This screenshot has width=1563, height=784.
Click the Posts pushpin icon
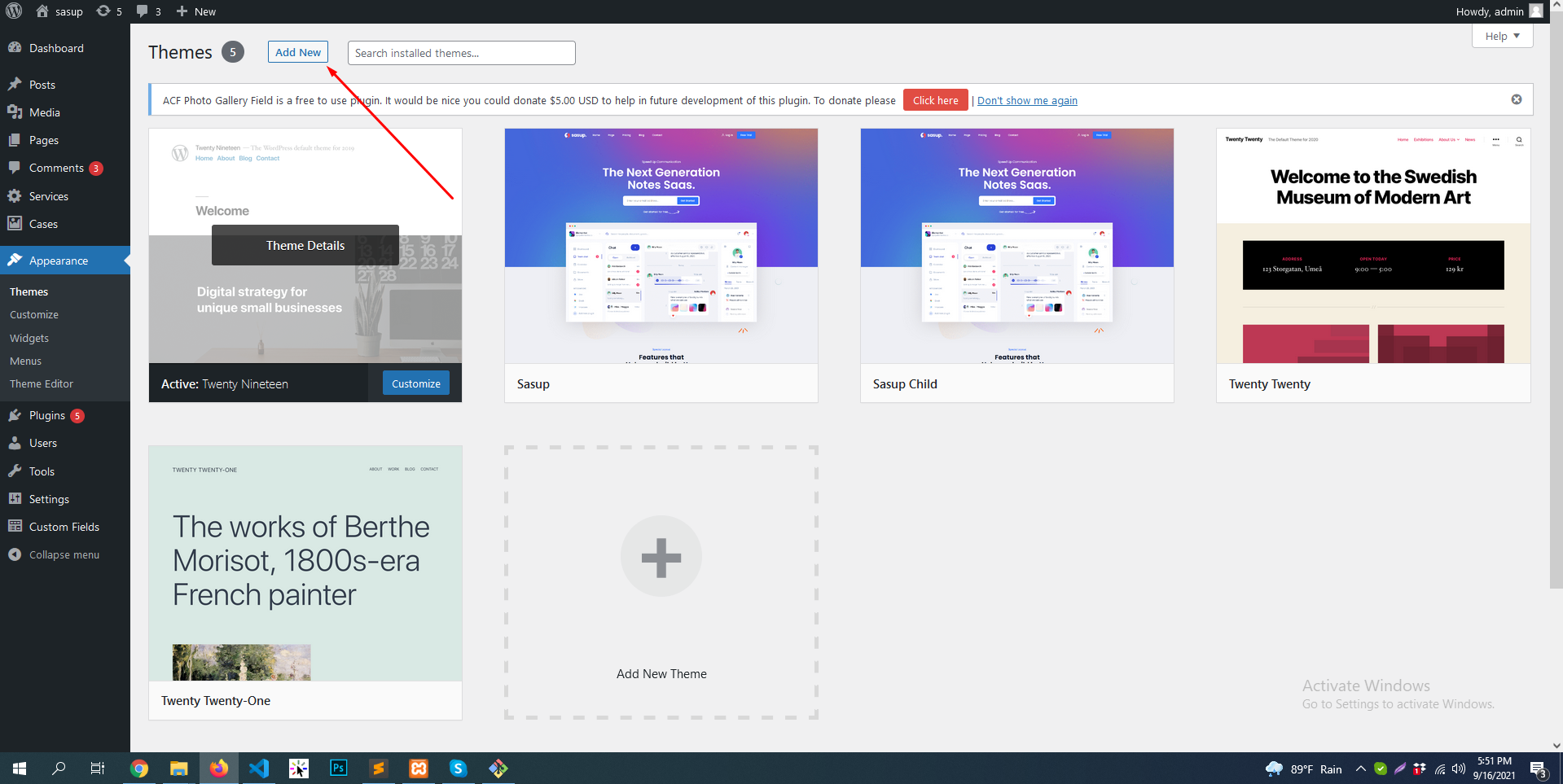coord(15,84)
